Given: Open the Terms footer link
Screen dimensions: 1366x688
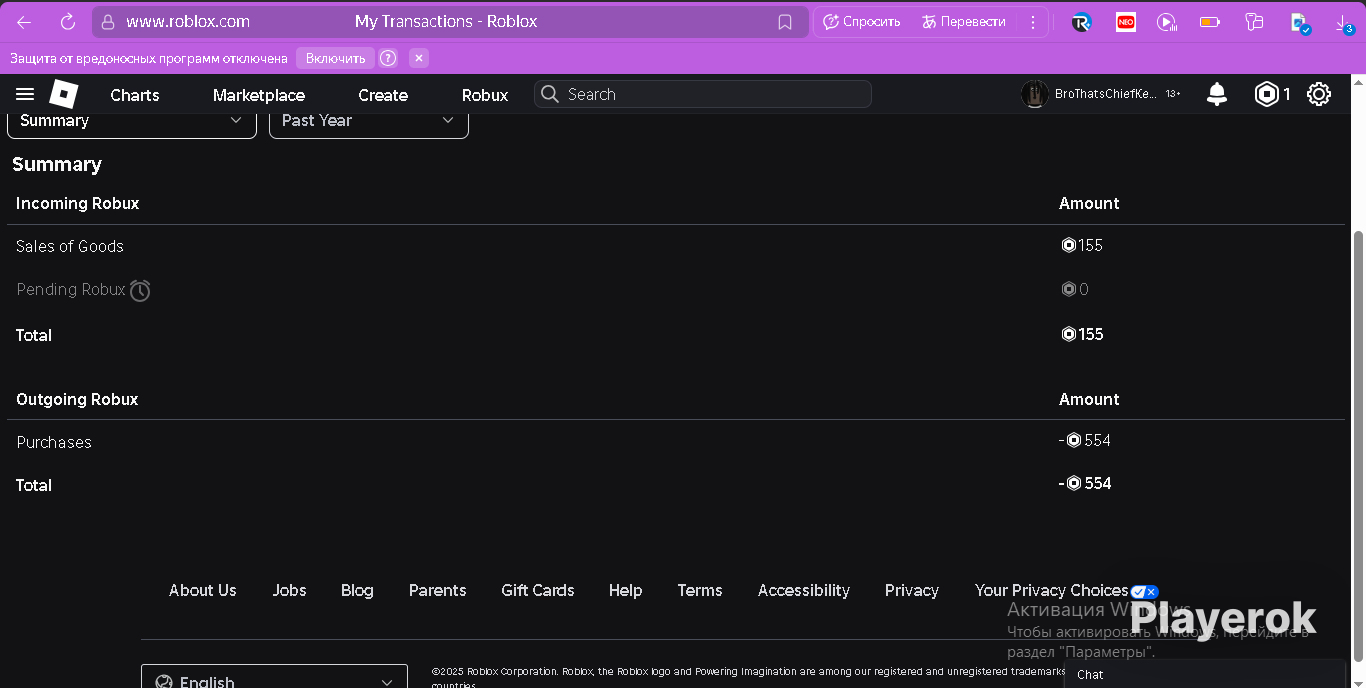Looking at the screenshot, I should pos(700,590).
